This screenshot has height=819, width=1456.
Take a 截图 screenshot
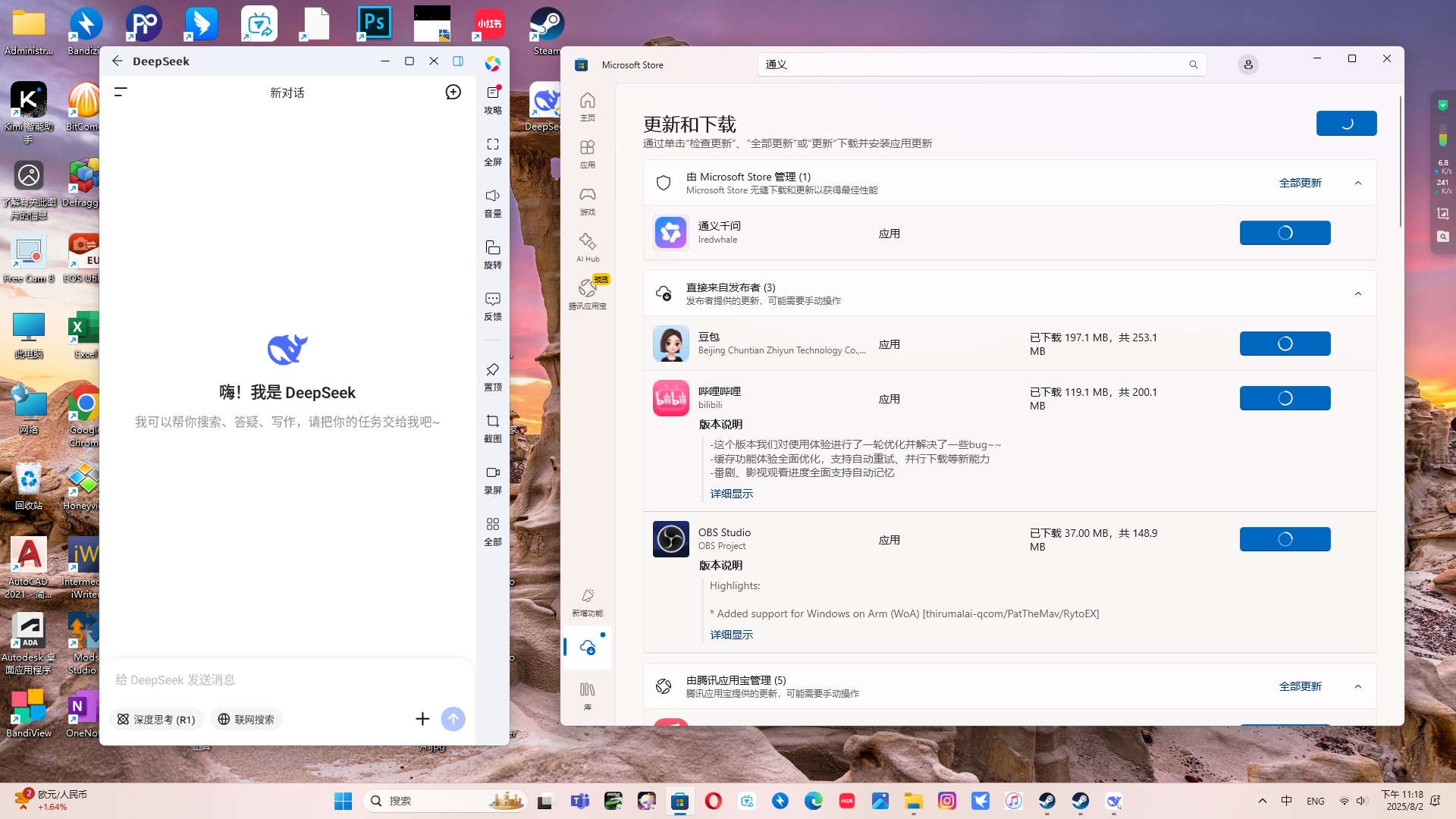point(493,428)
